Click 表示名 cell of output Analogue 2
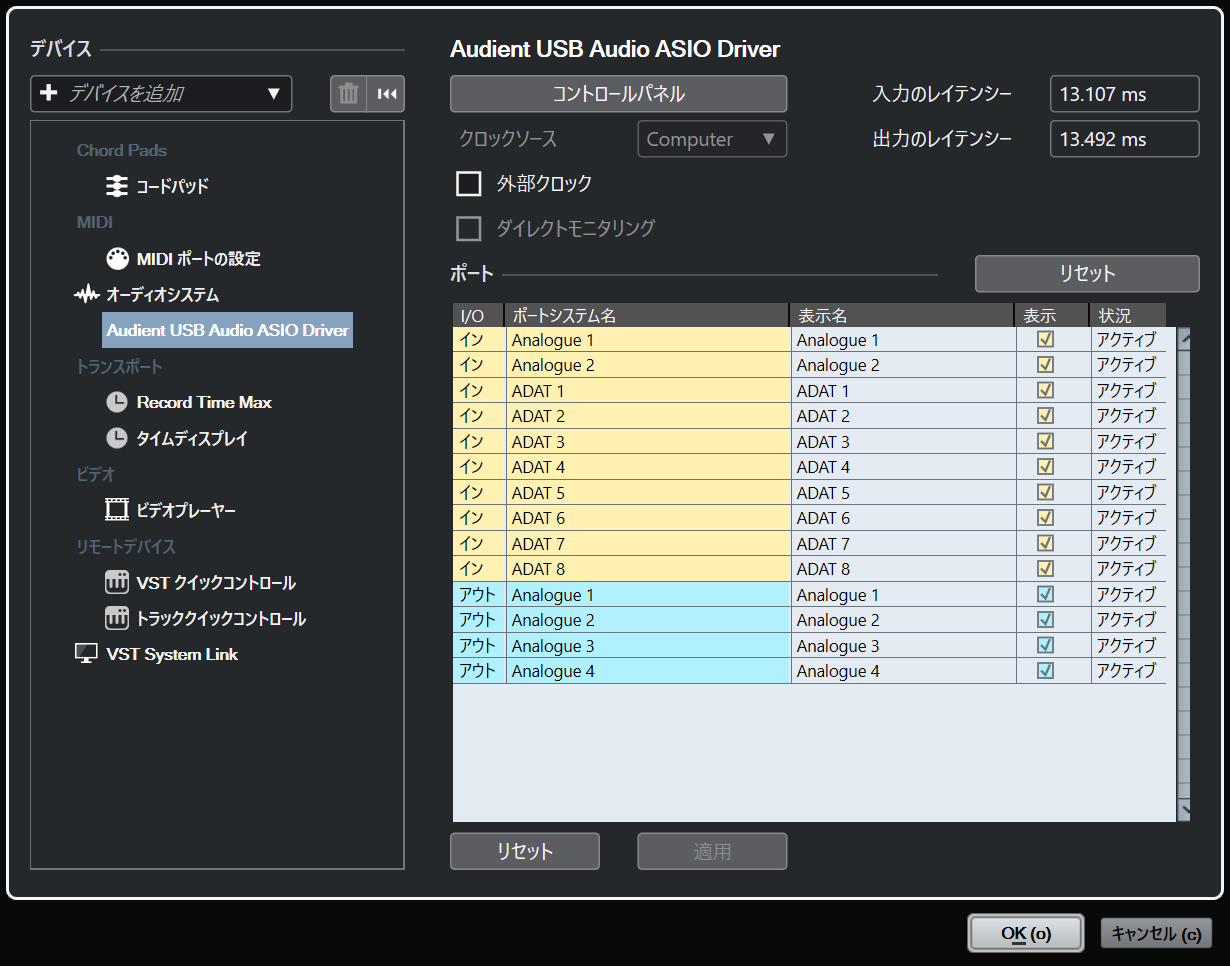The height and width of the screenshot is (966, 1230). pos(903,620)
